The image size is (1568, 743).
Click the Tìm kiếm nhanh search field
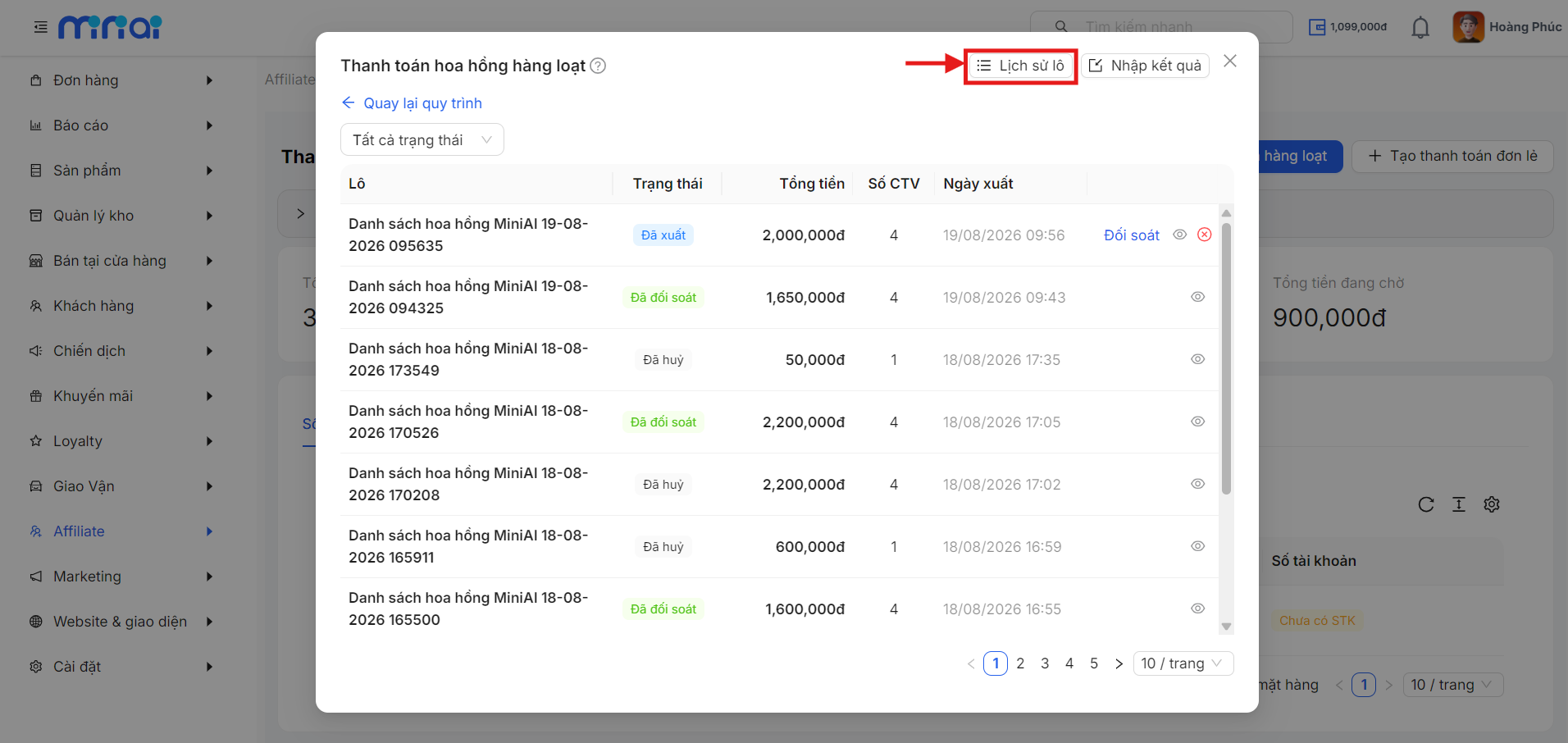1161,27
